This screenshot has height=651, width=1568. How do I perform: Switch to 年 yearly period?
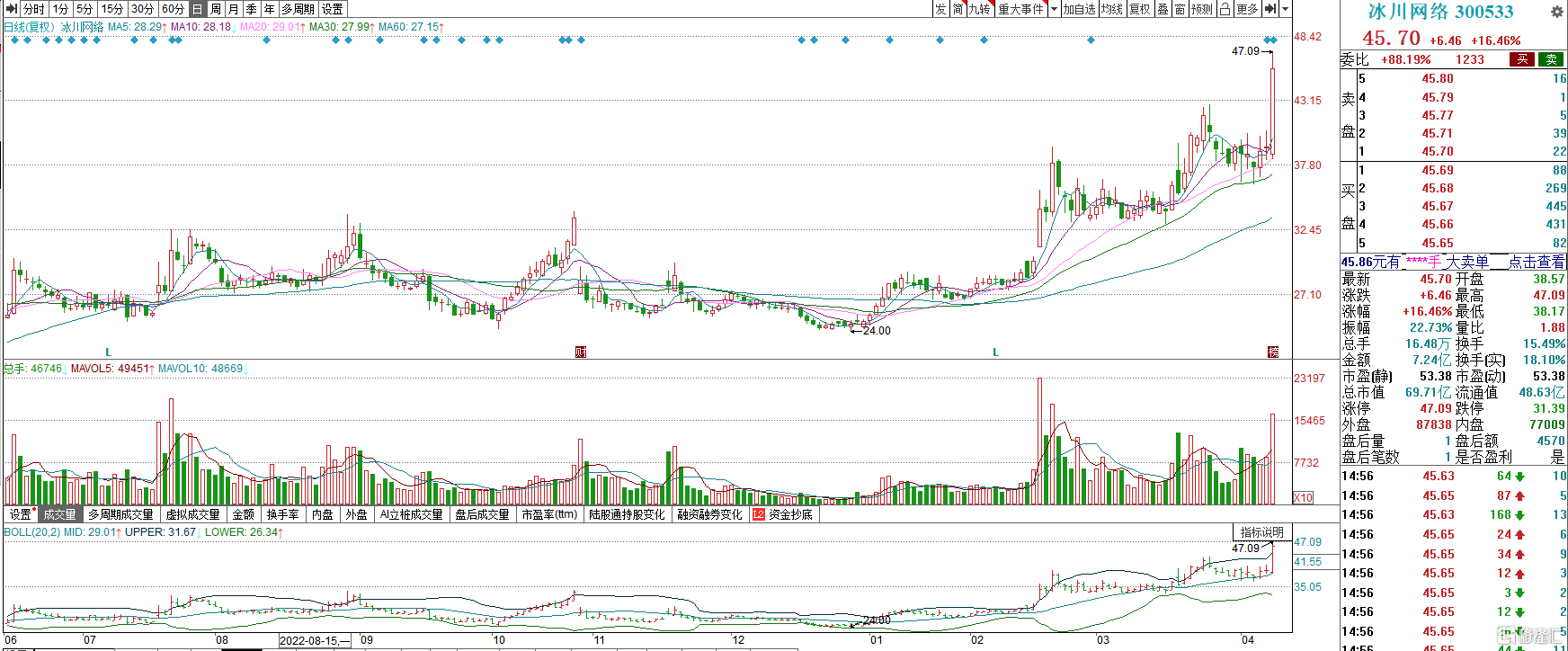tap(270, 9)
